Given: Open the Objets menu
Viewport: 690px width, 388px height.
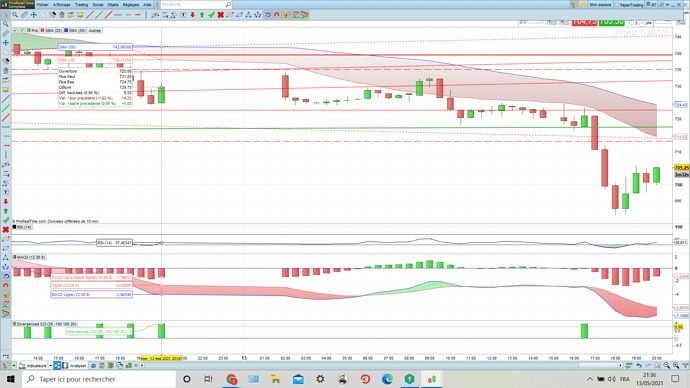Looking at the screenshot, I should [x=113, y=4].
